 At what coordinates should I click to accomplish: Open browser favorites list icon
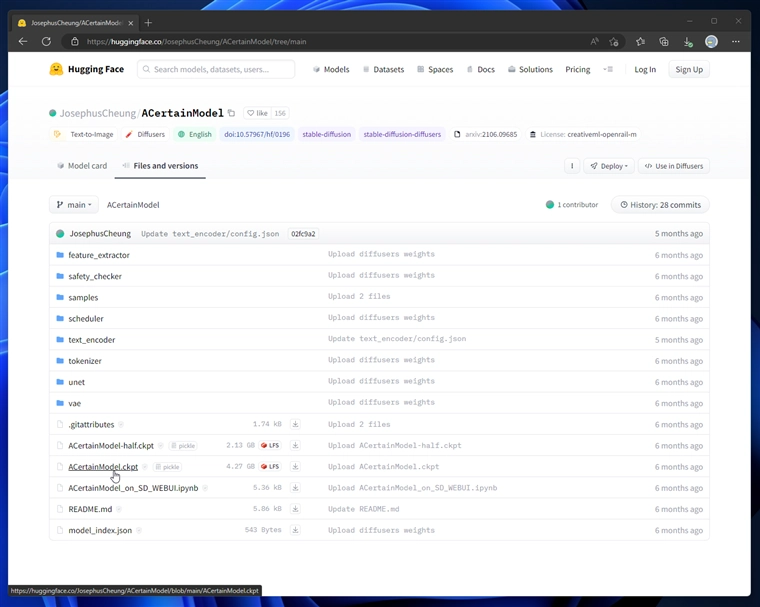640,42
